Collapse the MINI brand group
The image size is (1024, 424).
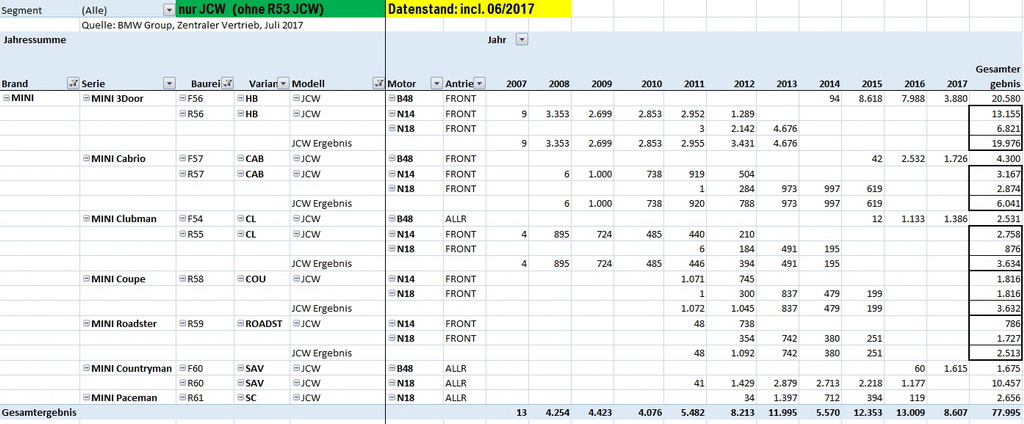pyautogui.click(x=7, y=99)
